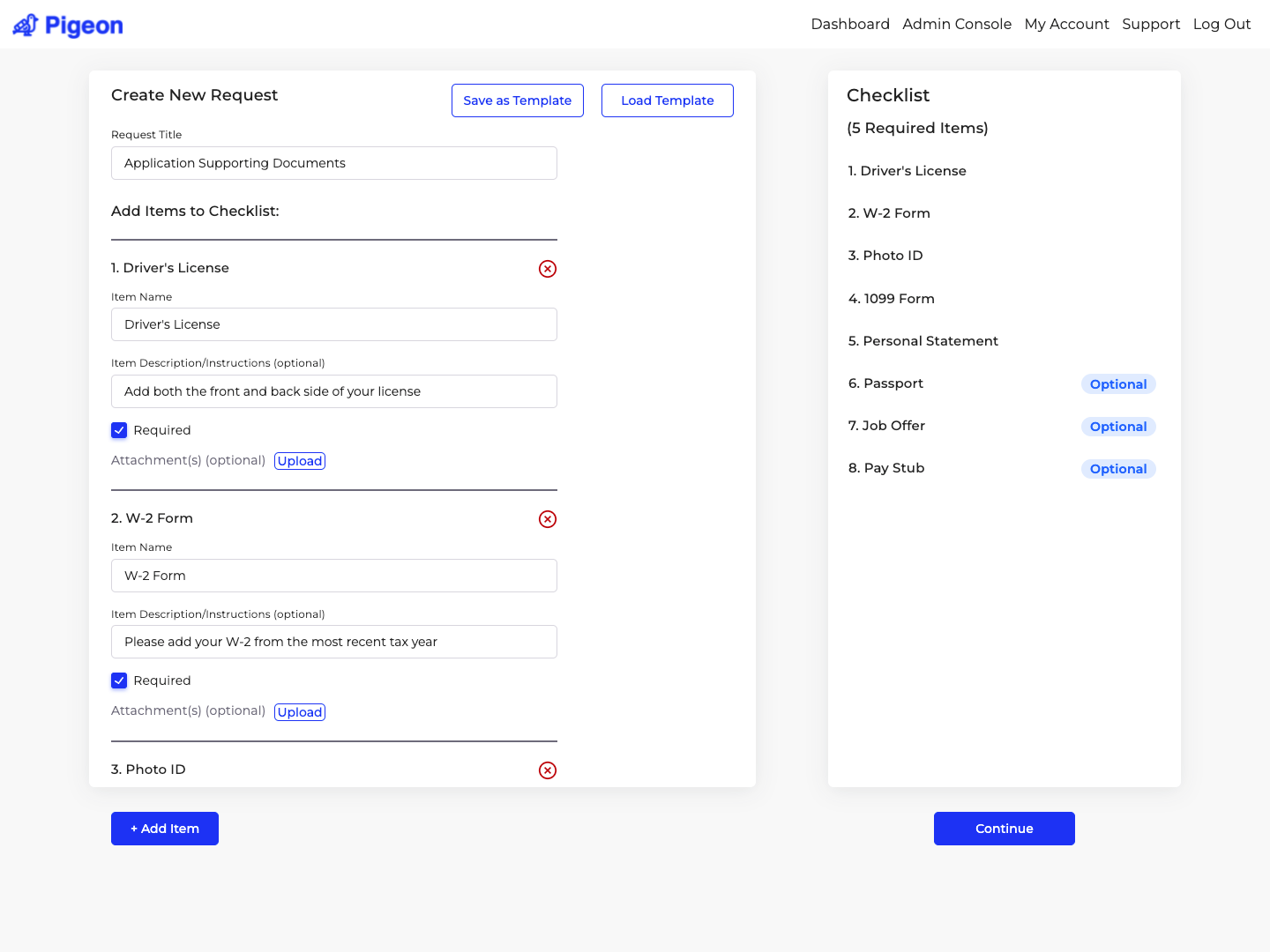Click the Optional badge next to Passport

1118,384
